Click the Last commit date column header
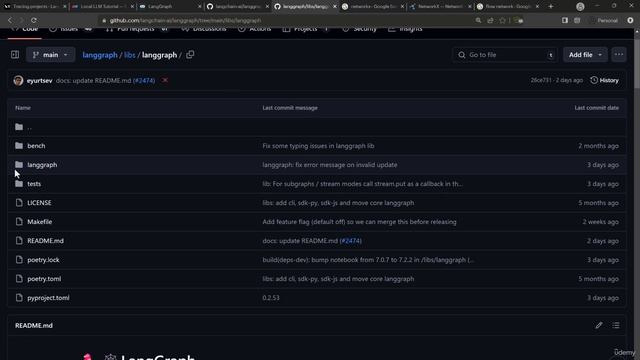640x360 pixels. pos(596,108)
